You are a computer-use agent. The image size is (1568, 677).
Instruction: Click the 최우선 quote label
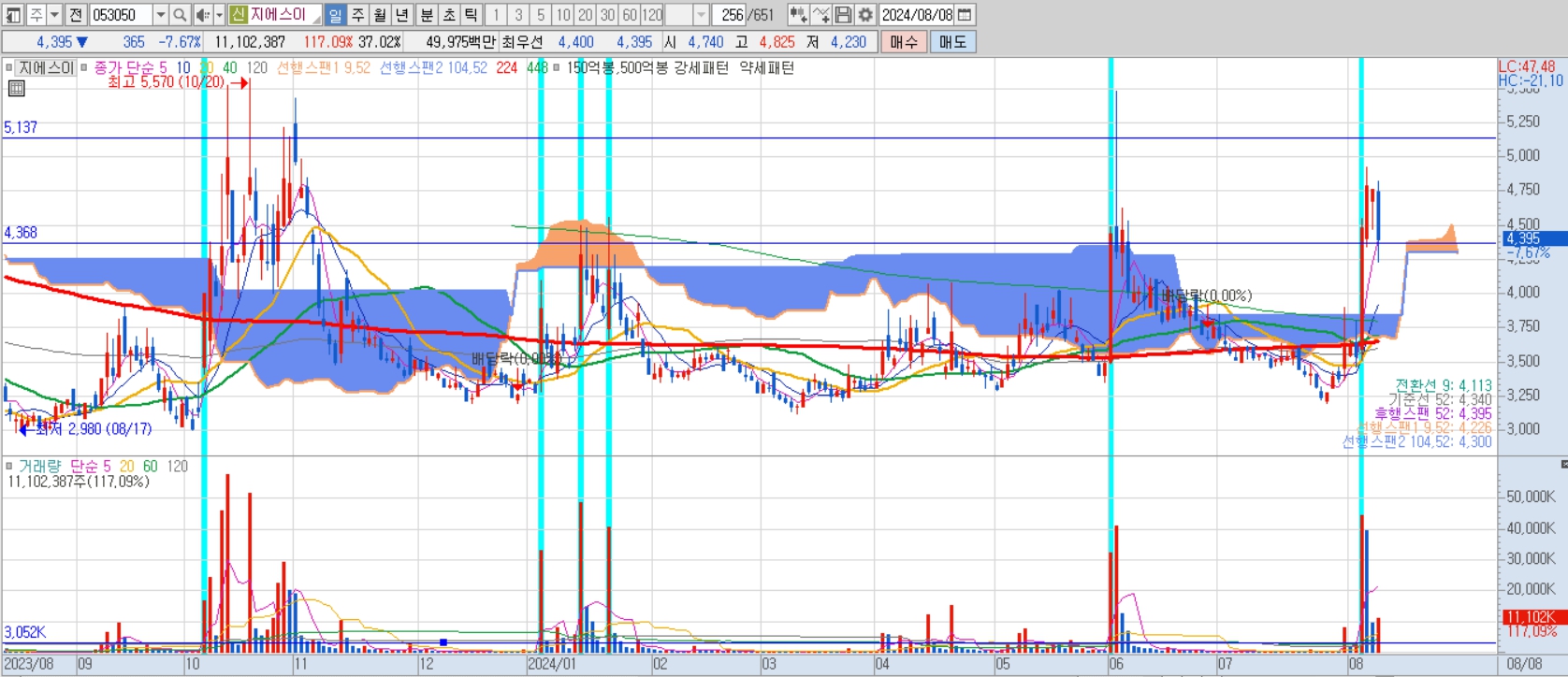(x=522, y=42)
